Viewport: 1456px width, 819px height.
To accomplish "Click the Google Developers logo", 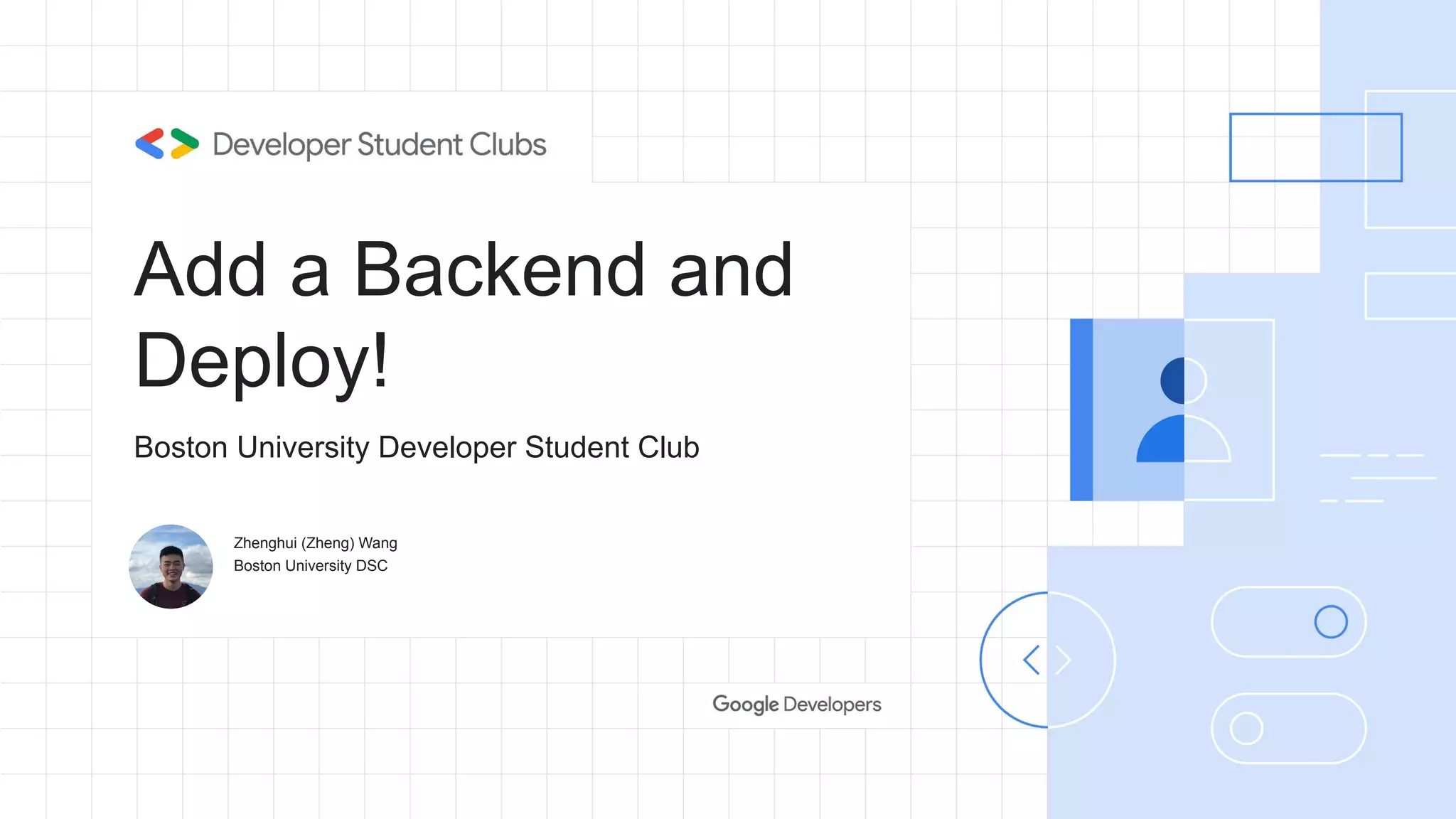I will tap(796, 704).
